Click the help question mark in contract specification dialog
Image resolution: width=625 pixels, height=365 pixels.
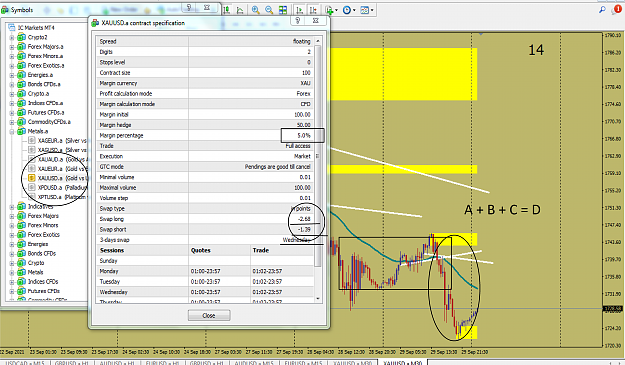click(x=297, y=20)
